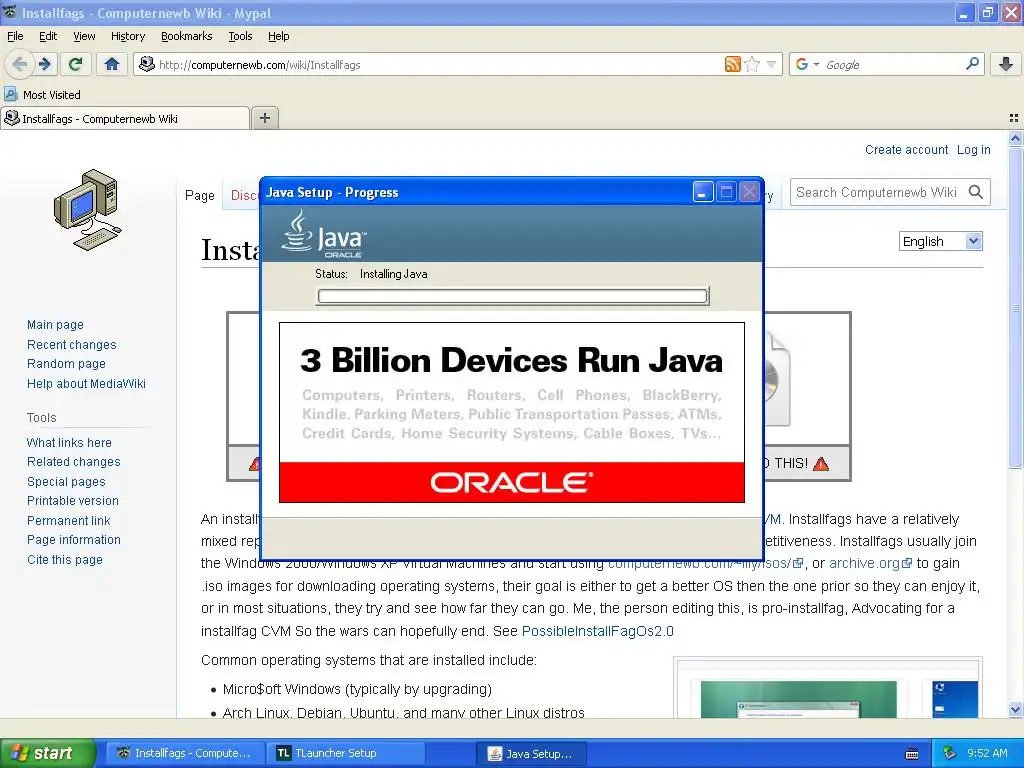
Task: Expand the English language dropdown
Action: [940, 241]
